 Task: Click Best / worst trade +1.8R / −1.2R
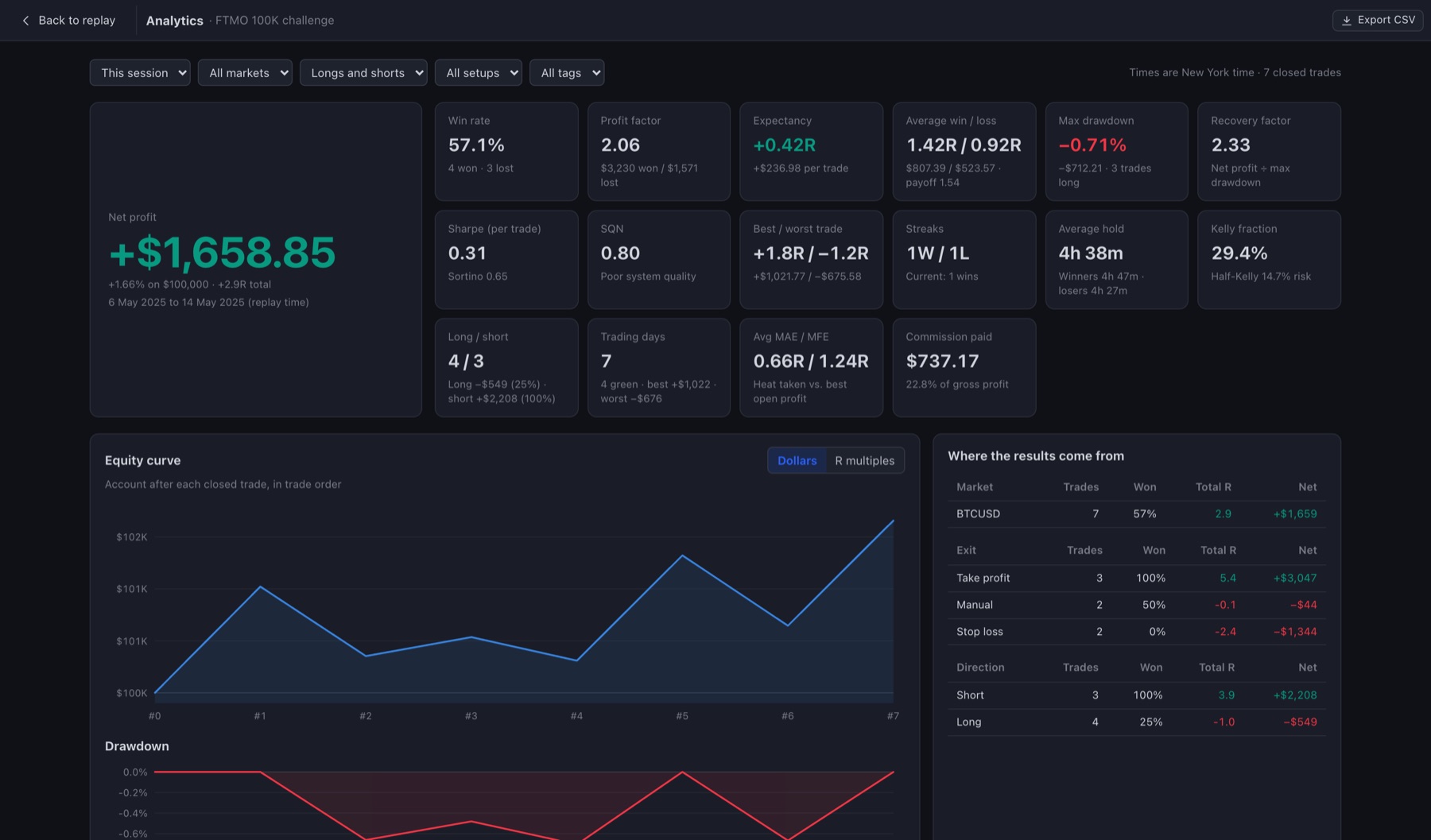coord(811,254)
